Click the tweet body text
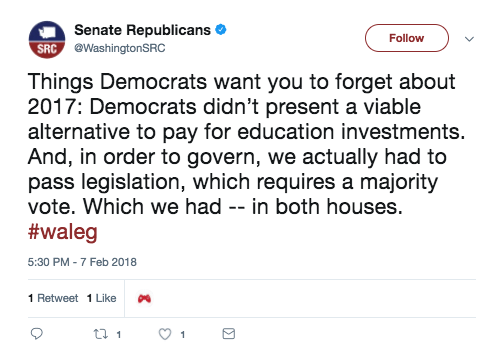 246,144
